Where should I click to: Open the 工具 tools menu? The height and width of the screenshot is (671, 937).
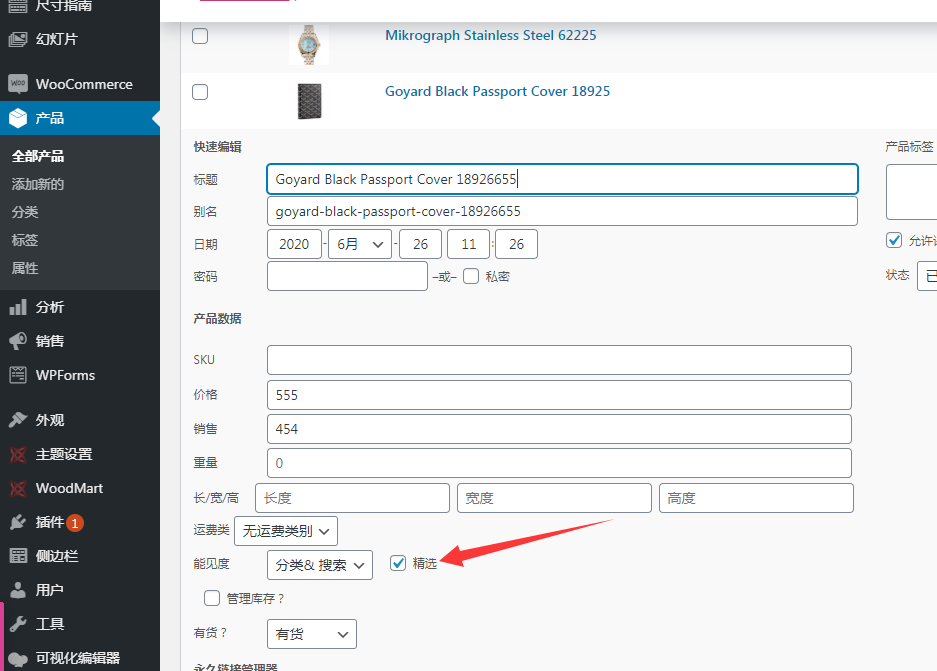[80, 624]
